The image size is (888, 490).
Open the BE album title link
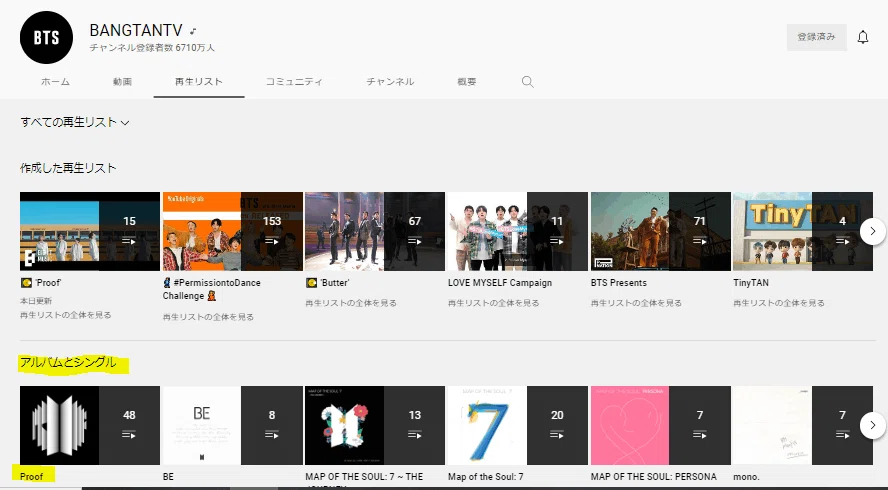click(x=168, y=477)
